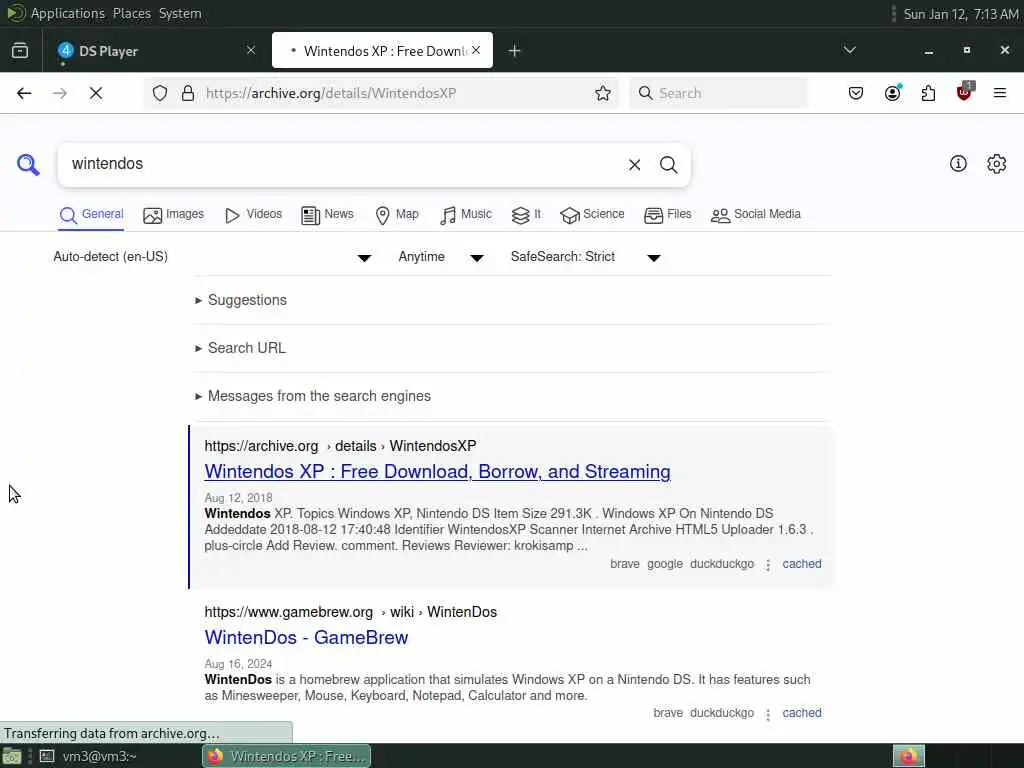Image resolution: width=1024 pixels, height=768 pixels.
Task: Expand the Suggestions section
Action: point(241,300)
